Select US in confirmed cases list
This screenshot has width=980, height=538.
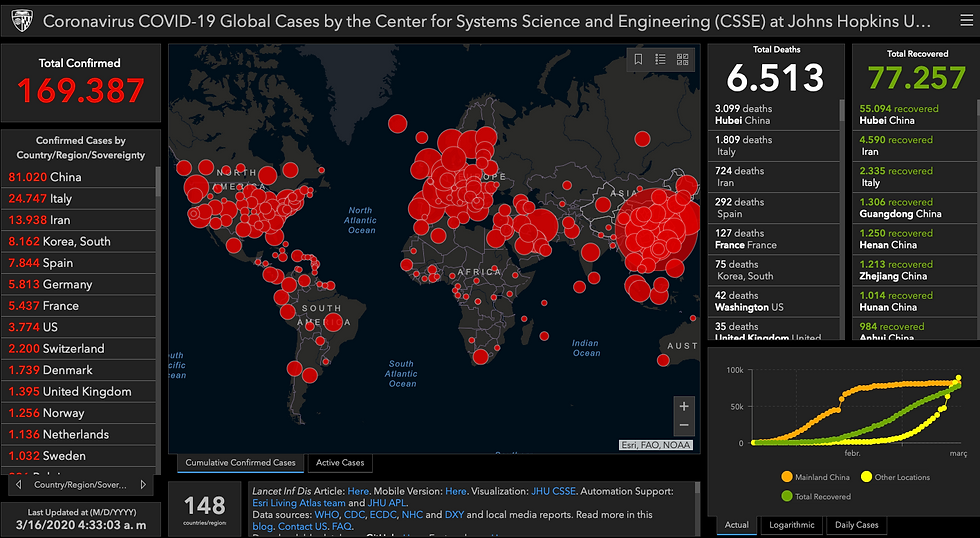[x=78, y=327]
